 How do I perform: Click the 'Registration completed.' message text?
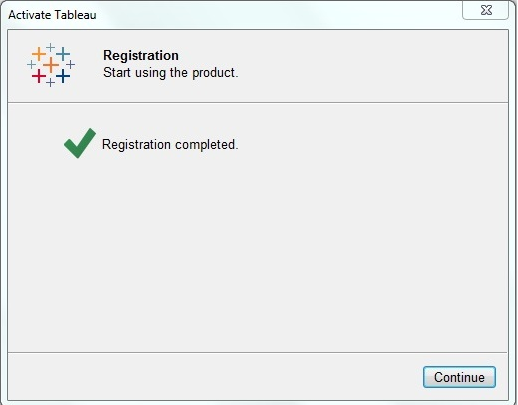point(170,145)
